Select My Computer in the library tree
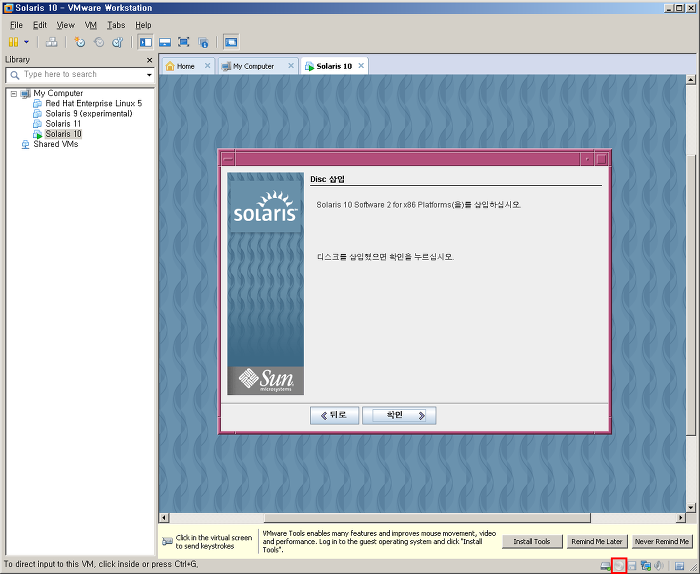The width and height of the screenshot is (700, 574). [58, 93]
